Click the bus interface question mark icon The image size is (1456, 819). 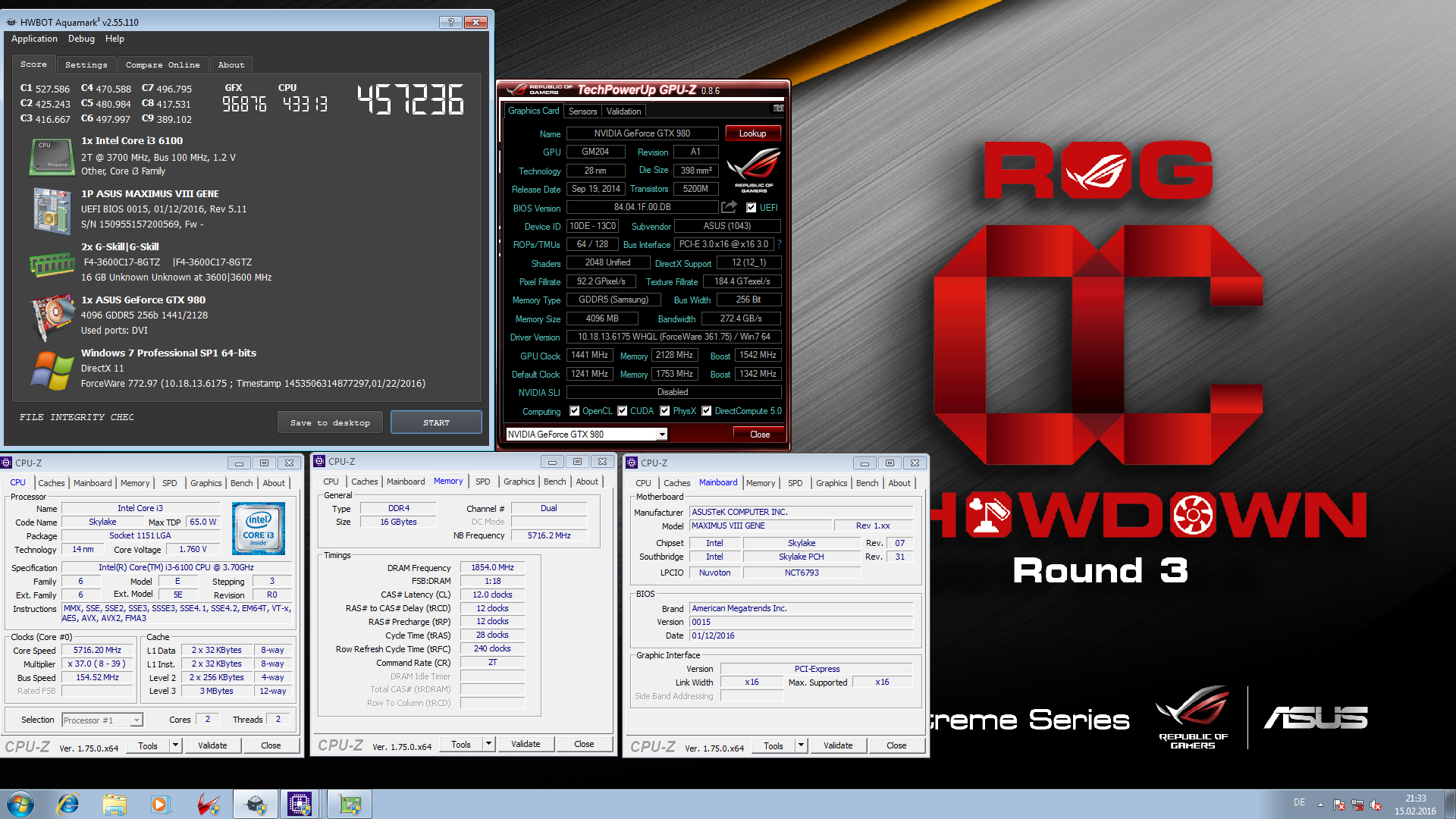779,244
